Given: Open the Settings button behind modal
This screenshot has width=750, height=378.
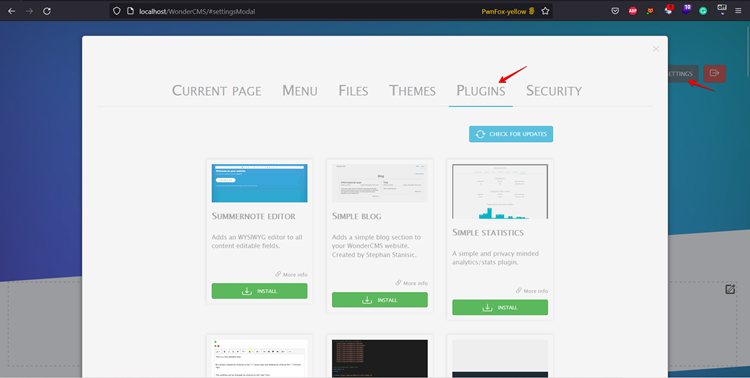Looking at the screenshot, I should [x=683, y=74].
